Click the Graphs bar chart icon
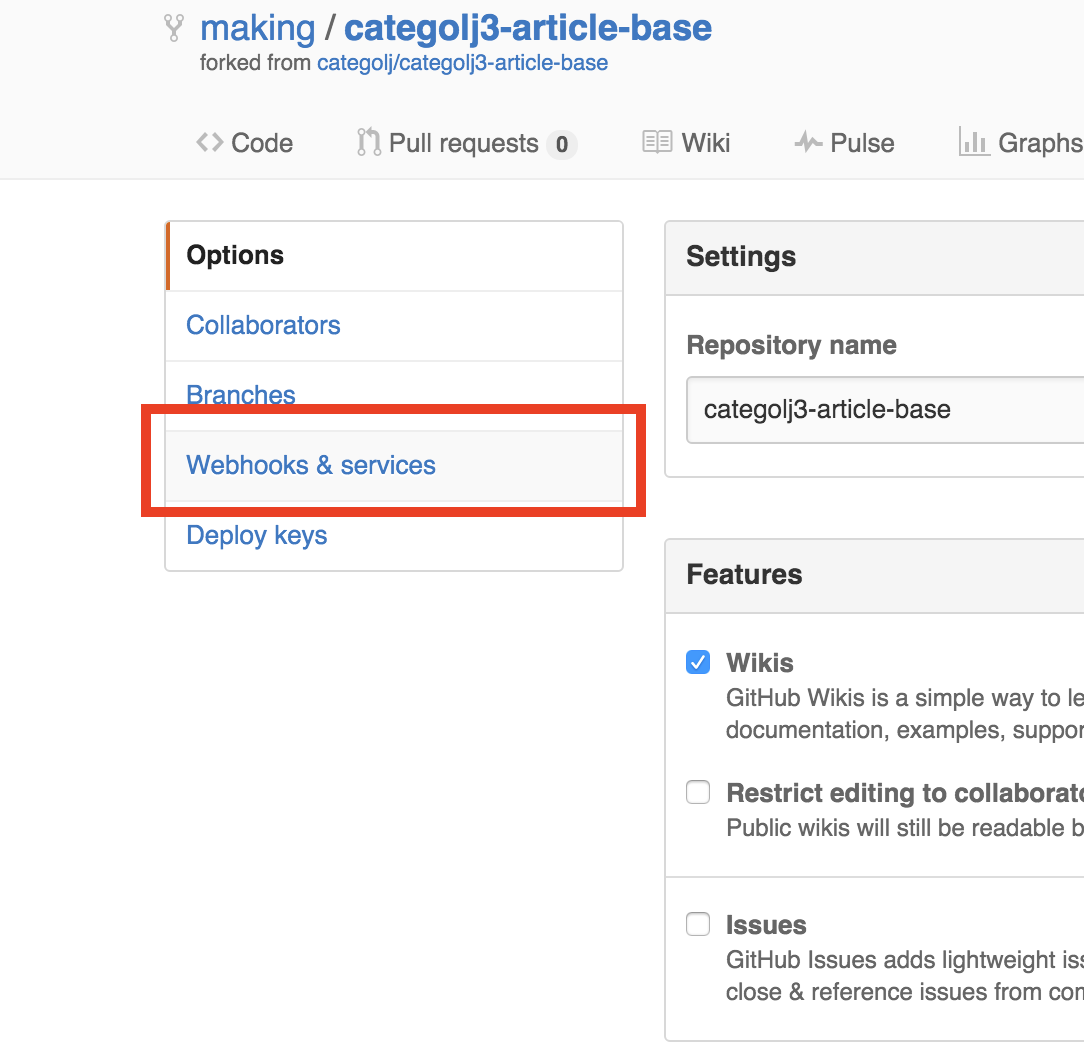This screenshot has height=1056, width=1084. tap(973, 143)
